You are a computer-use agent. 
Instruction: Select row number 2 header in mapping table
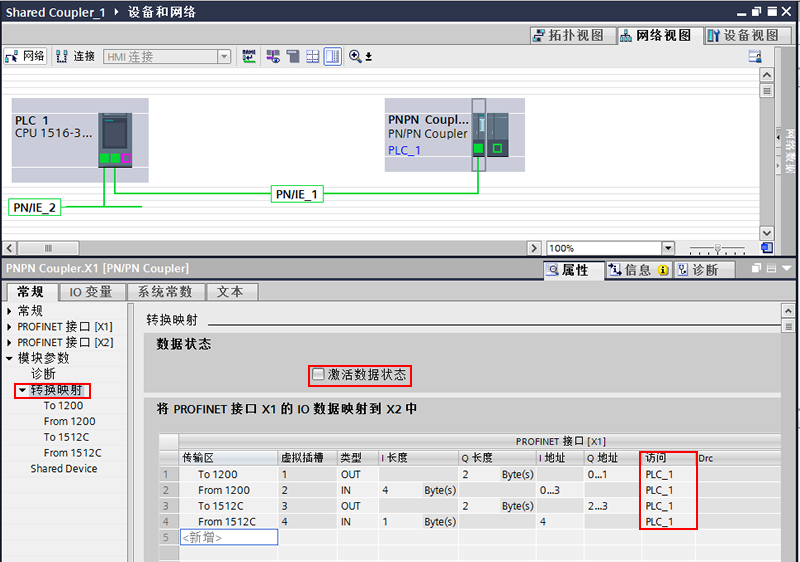168,490
